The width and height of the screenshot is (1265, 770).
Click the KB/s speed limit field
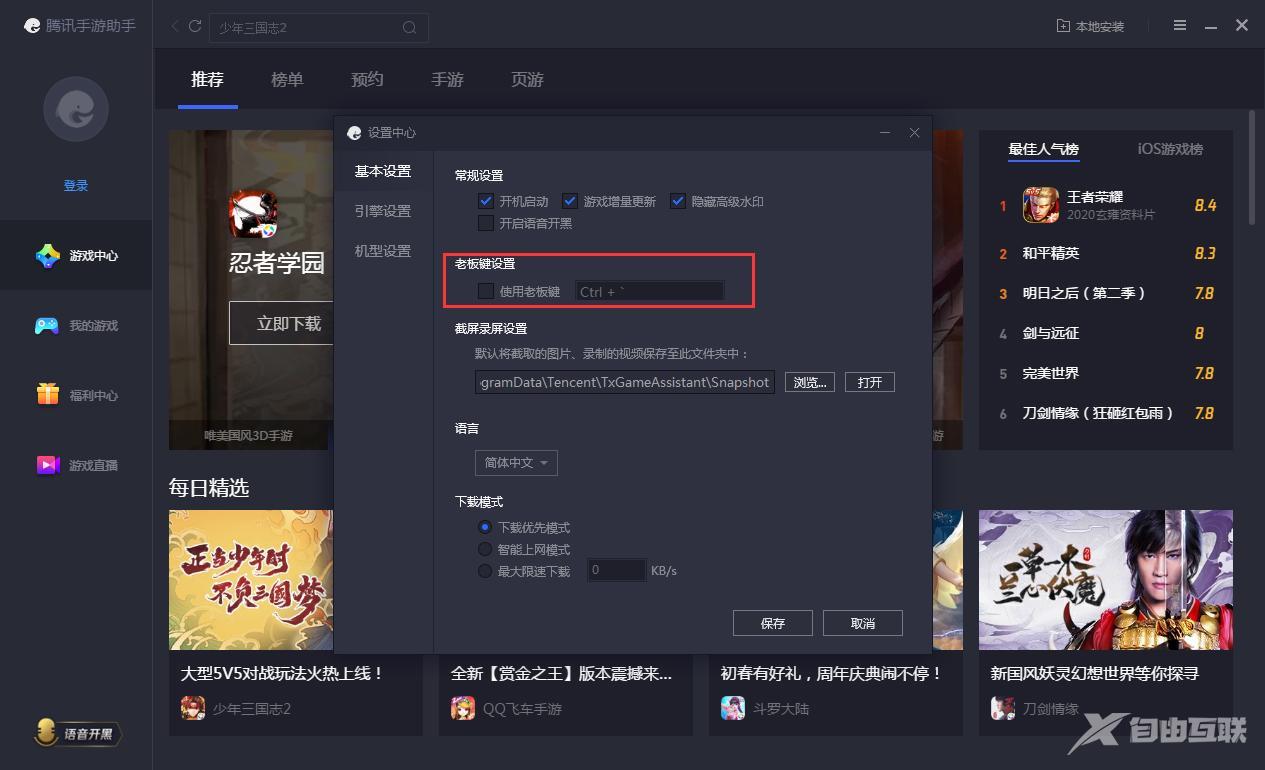click(616, 571)
